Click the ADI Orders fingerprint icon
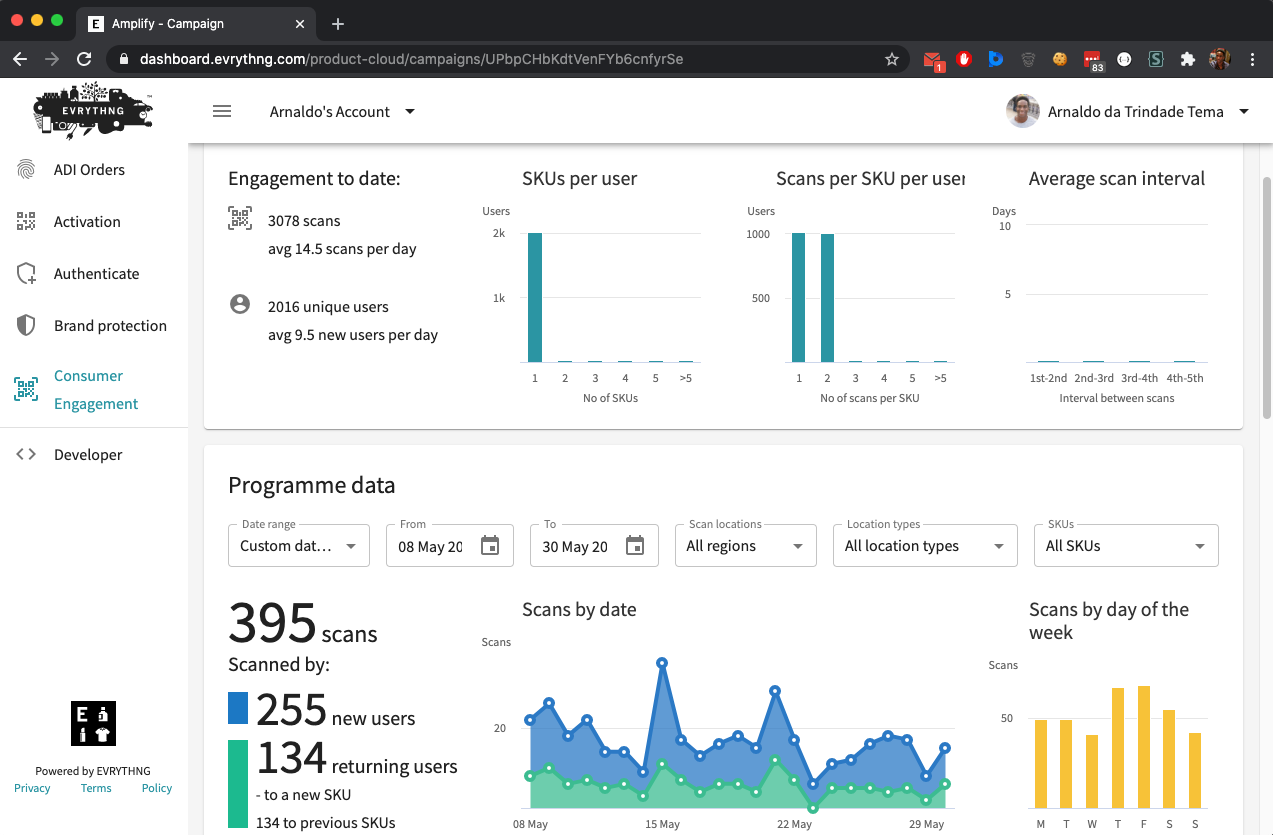This screenshot has width=1273, height=835. tap(26, 170)
